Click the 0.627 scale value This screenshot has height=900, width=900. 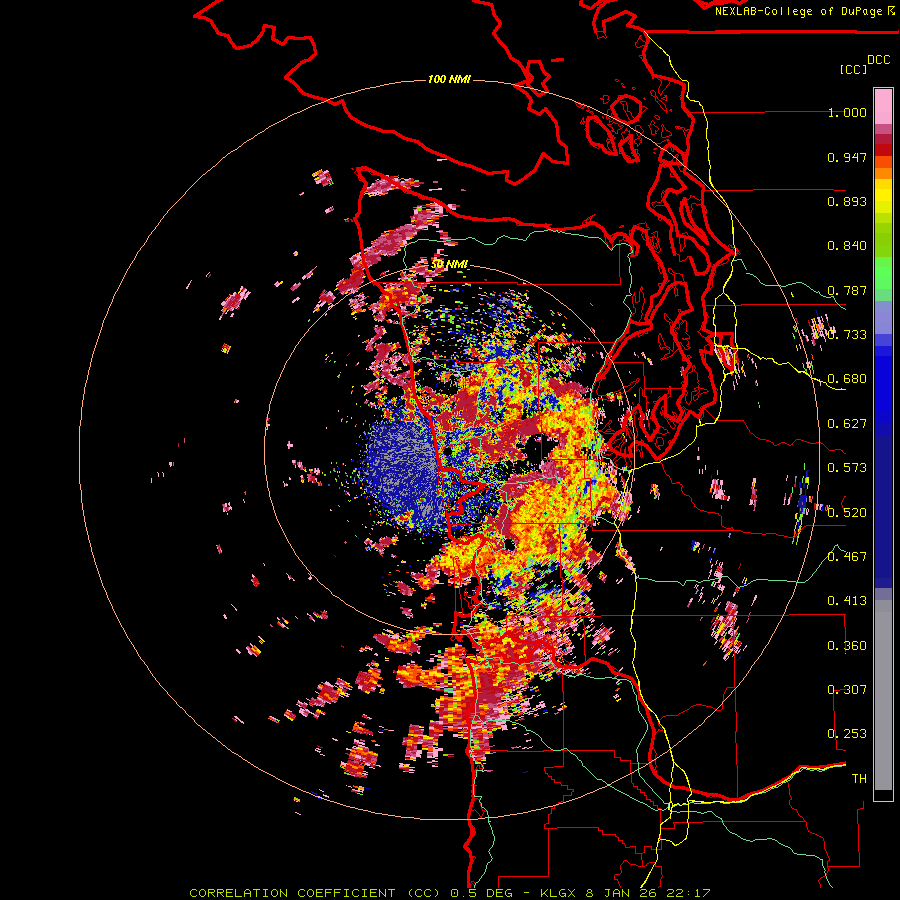(x=847, y=424)
